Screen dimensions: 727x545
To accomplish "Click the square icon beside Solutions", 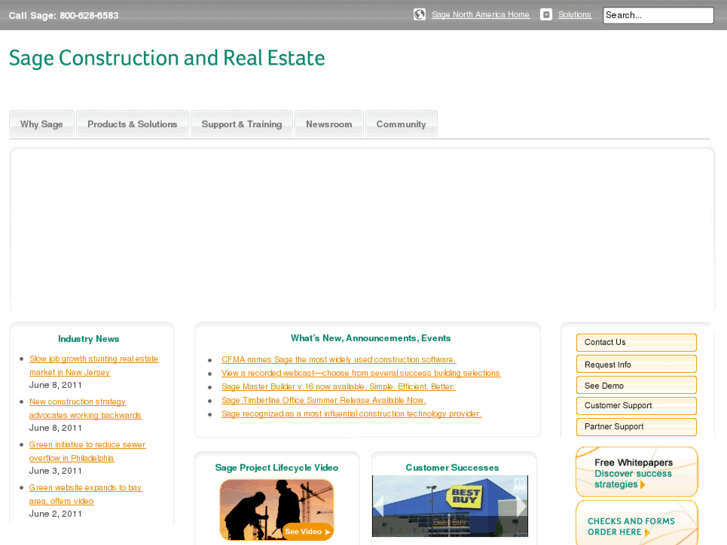I will [x=546, y=14].
